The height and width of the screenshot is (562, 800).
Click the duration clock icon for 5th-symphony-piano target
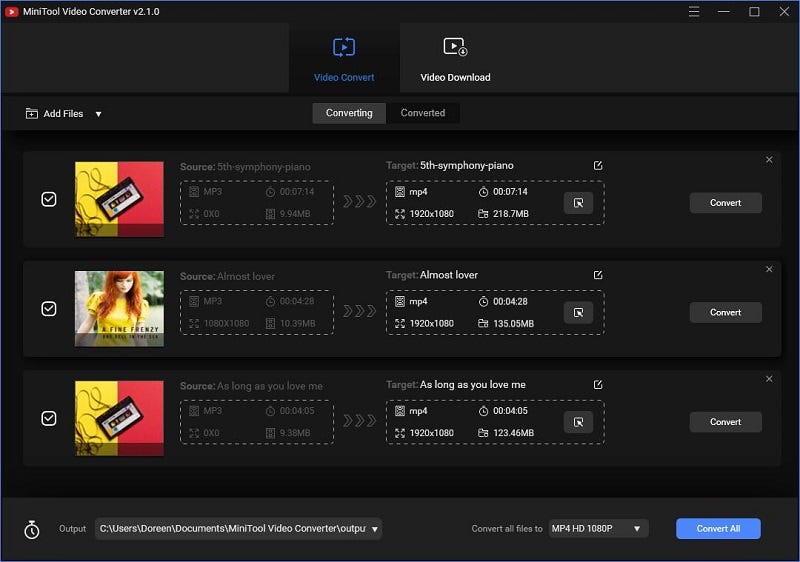(483, 192)
